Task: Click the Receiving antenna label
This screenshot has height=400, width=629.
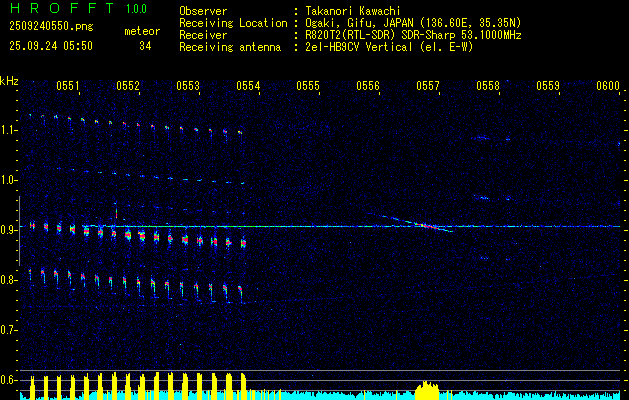Action: click(230, 47)
